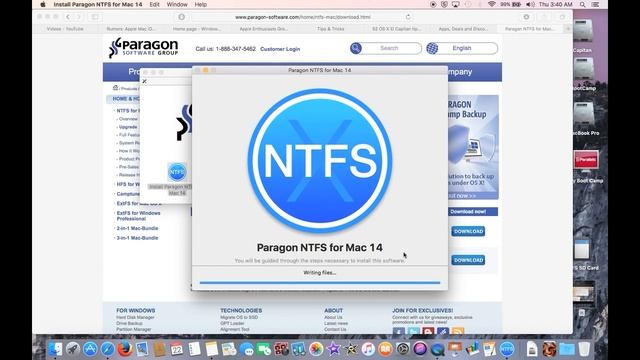The image size is (640, 360).
Task: Open the Window menu
Action: (x=177, y=4)
